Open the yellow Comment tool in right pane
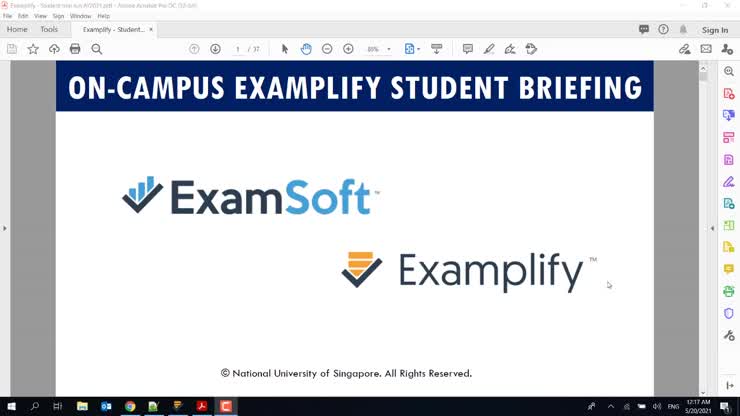The image size is (740, 416). (729, 269)
